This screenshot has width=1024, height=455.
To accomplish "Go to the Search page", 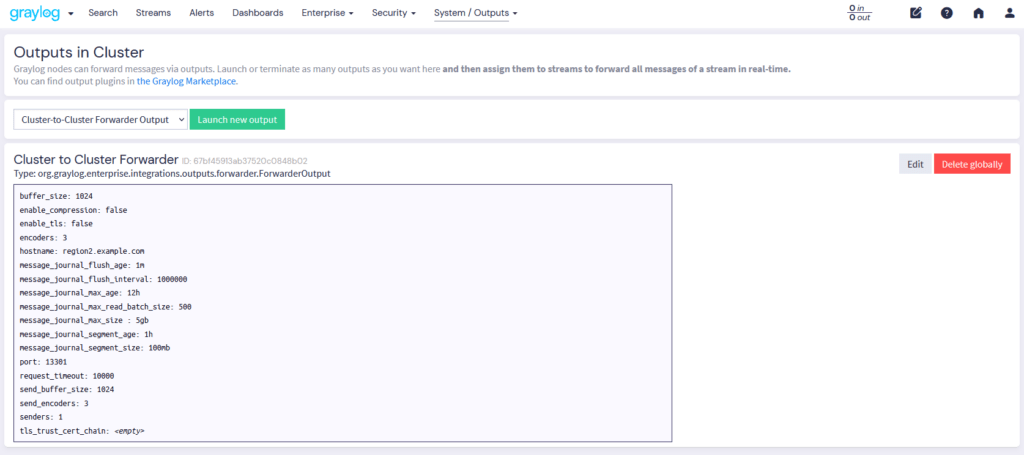I will (102, 13).
